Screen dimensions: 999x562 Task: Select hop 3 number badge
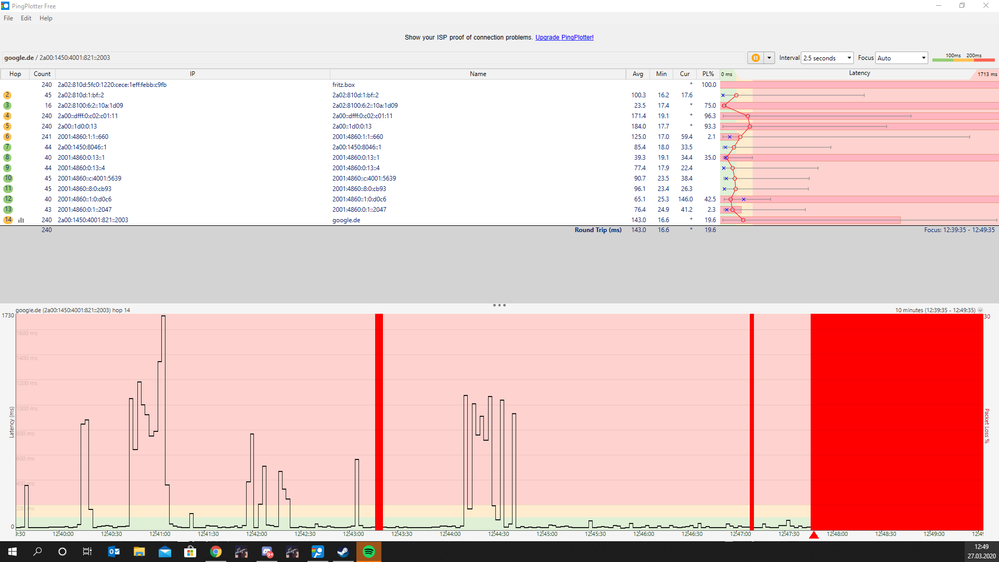[8, 106]
